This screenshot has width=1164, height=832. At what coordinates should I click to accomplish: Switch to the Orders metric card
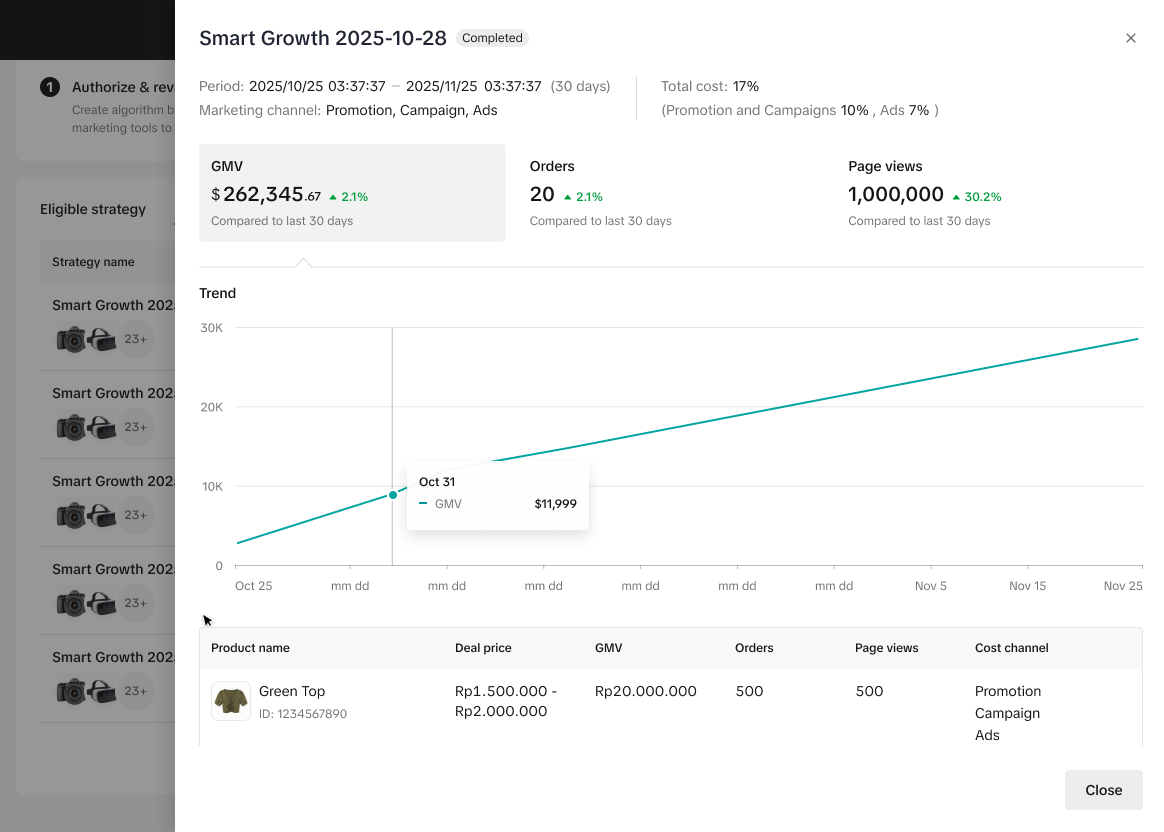coord(670,193)
